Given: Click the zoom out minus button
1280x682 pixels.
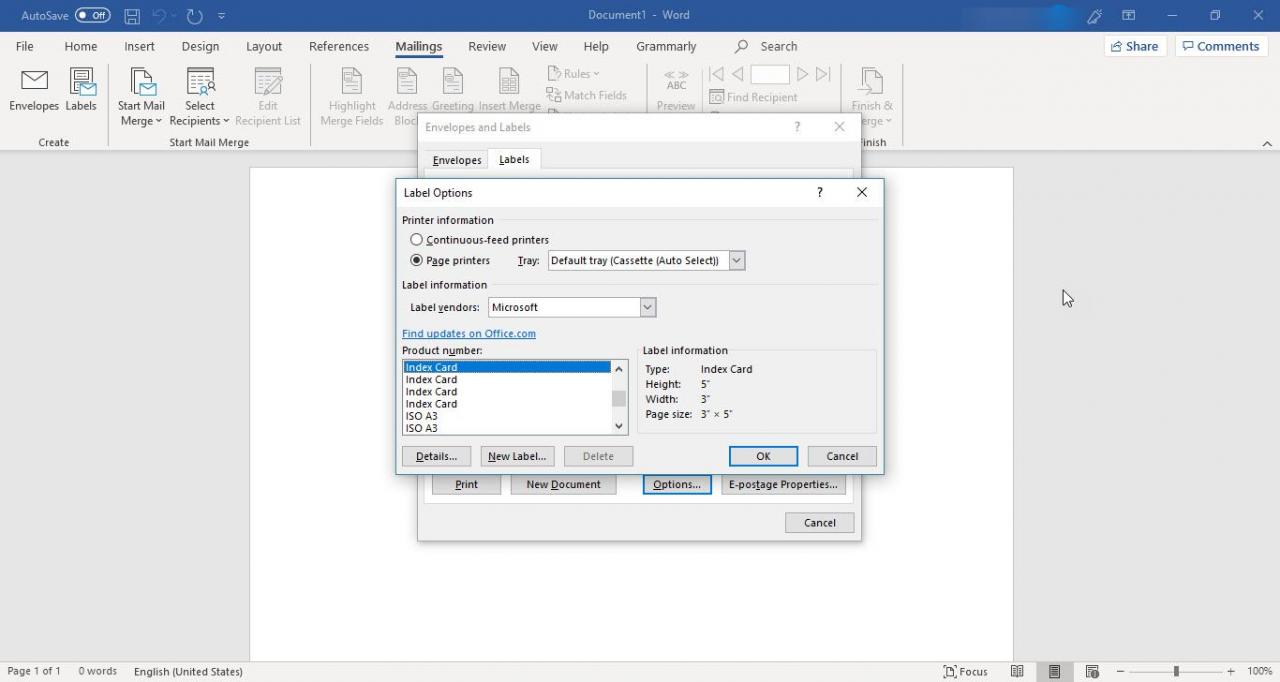Looking at the screenshot, I should tap(1121, 671).
